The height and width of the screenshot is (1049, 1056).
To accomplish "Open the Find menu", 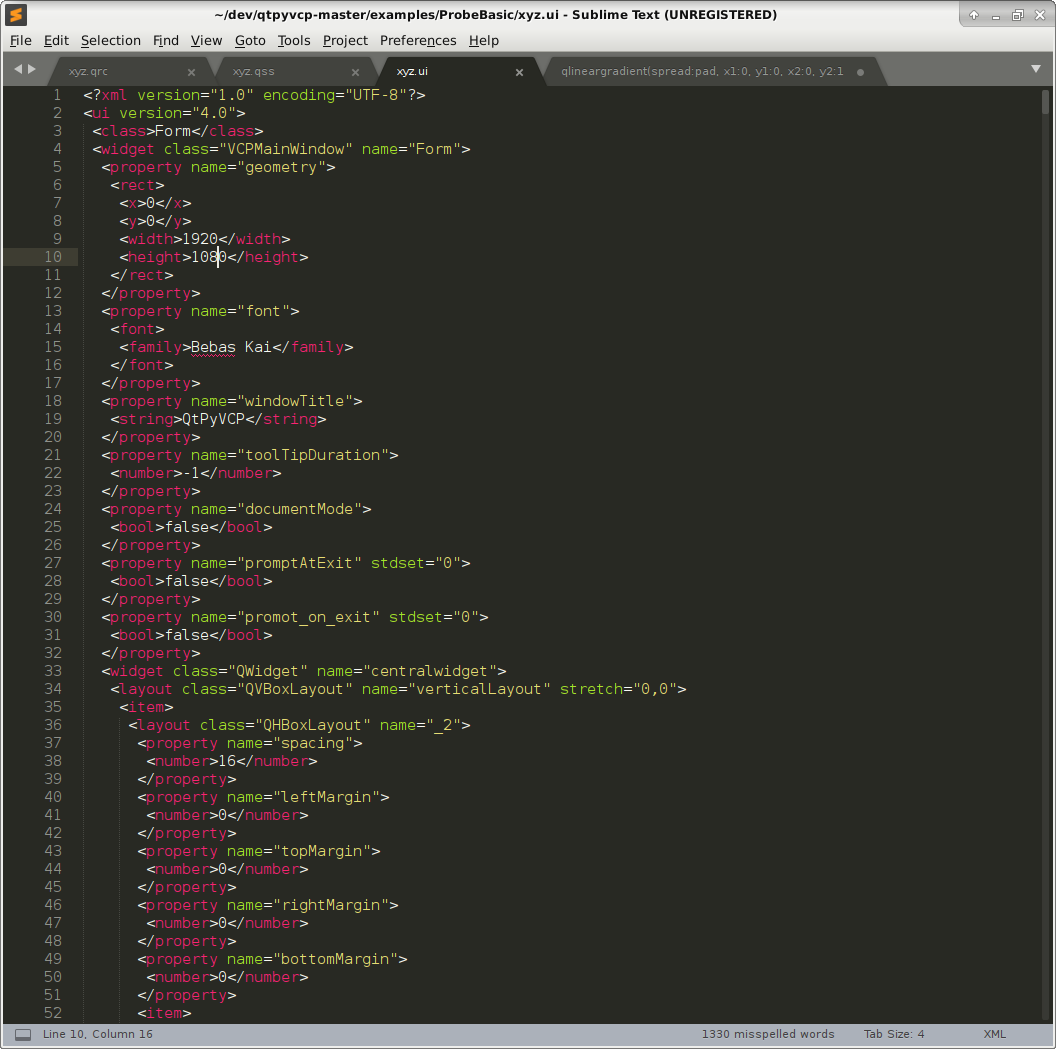I will [x=166, y=40].
